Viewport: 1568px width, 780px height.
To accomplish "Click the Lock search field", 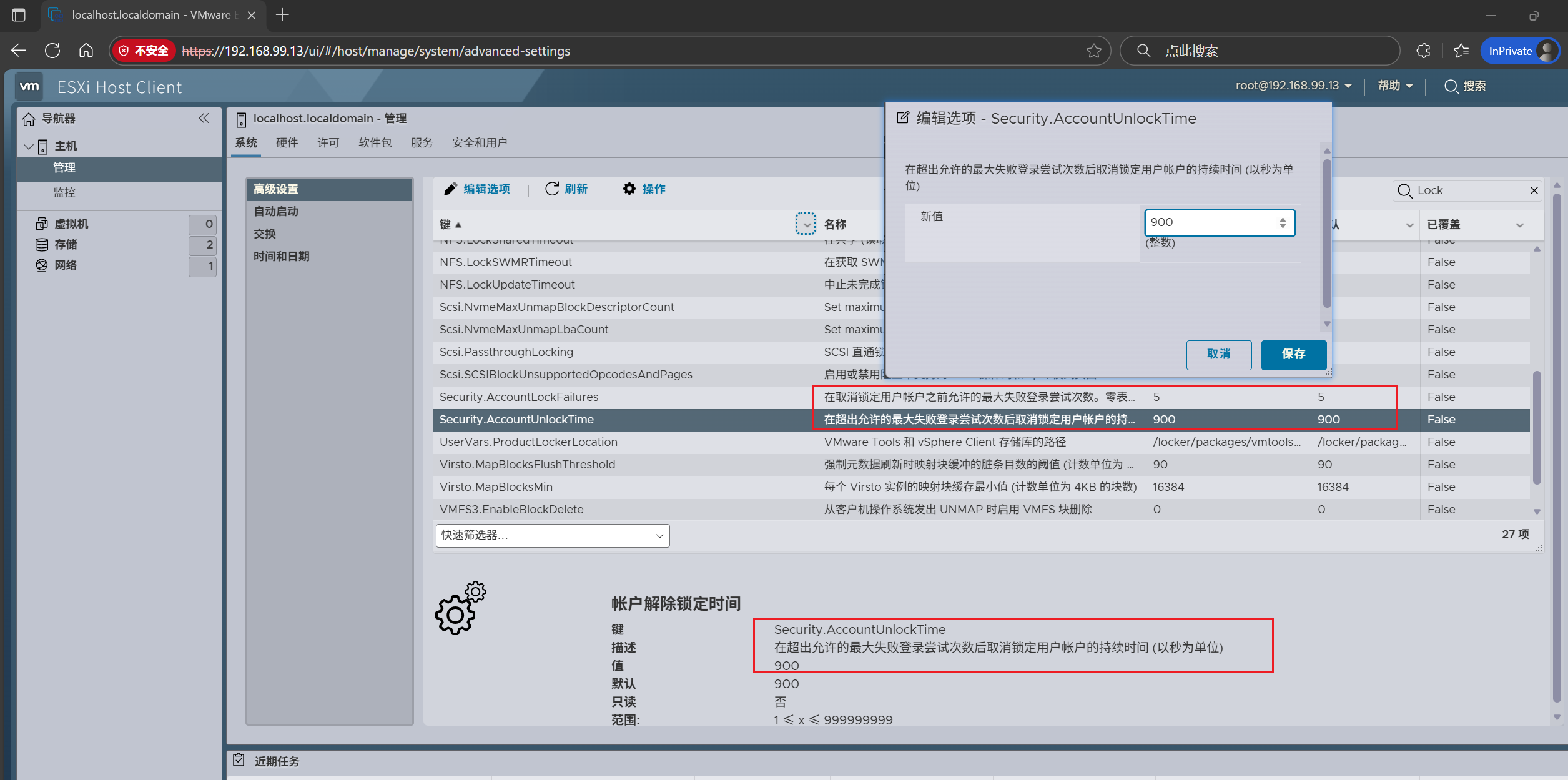I will 1467,190.
